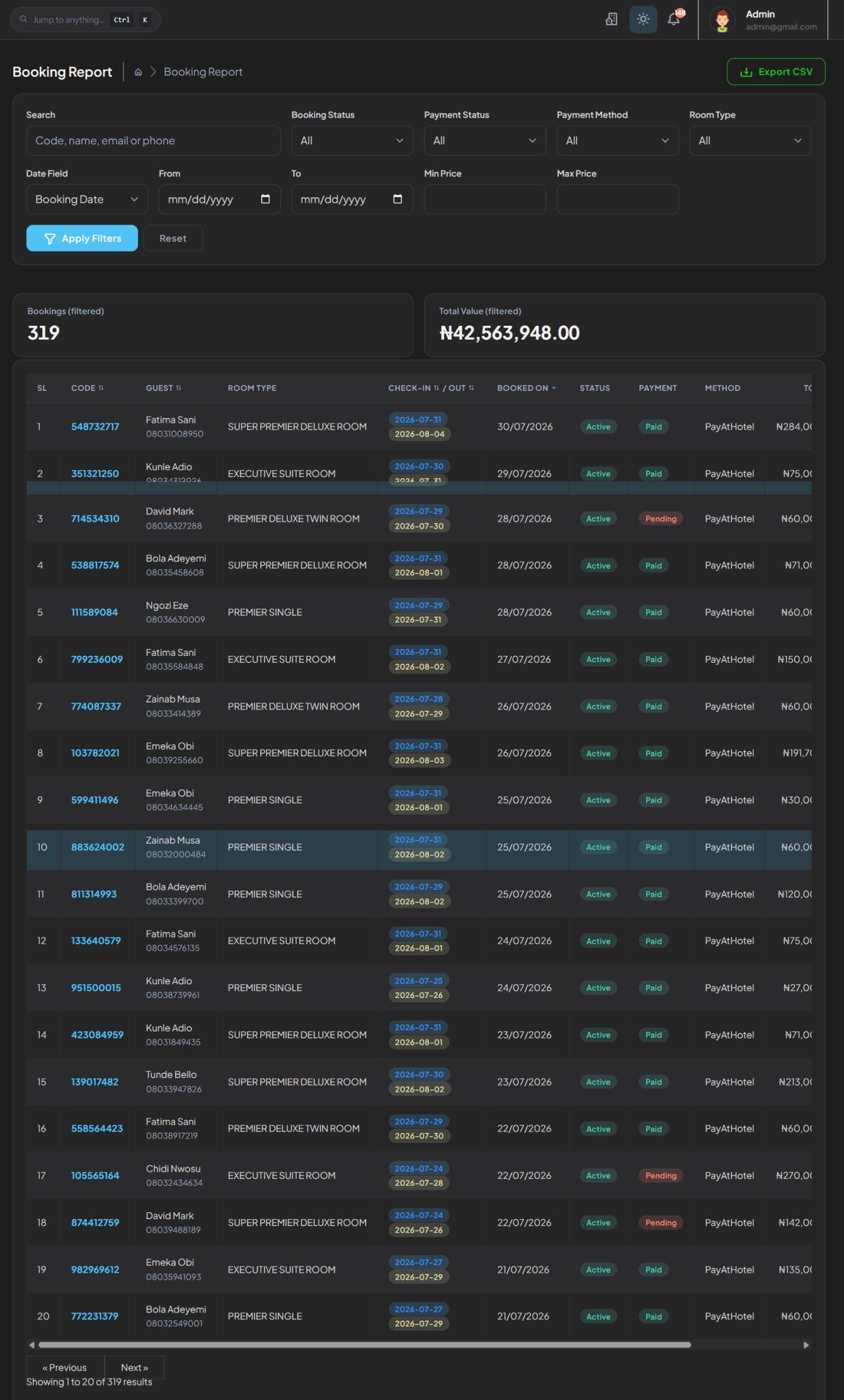Click Booking Report breadcrumb text
This screenshot has width=844, height=1400.
tap(203, 72)
